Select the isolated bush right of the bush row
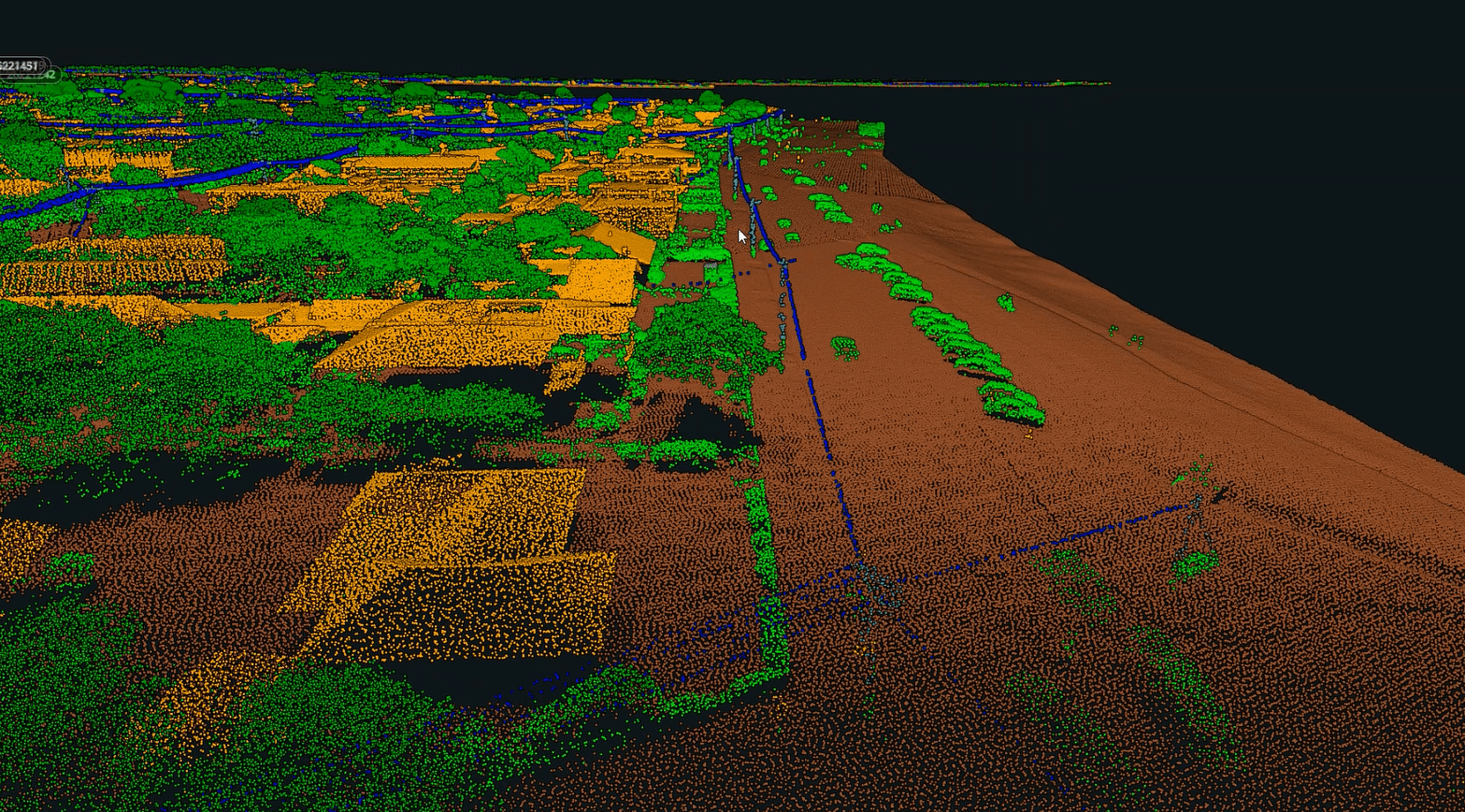This screenshot has height=812, width=1465. pos(1006,302)
